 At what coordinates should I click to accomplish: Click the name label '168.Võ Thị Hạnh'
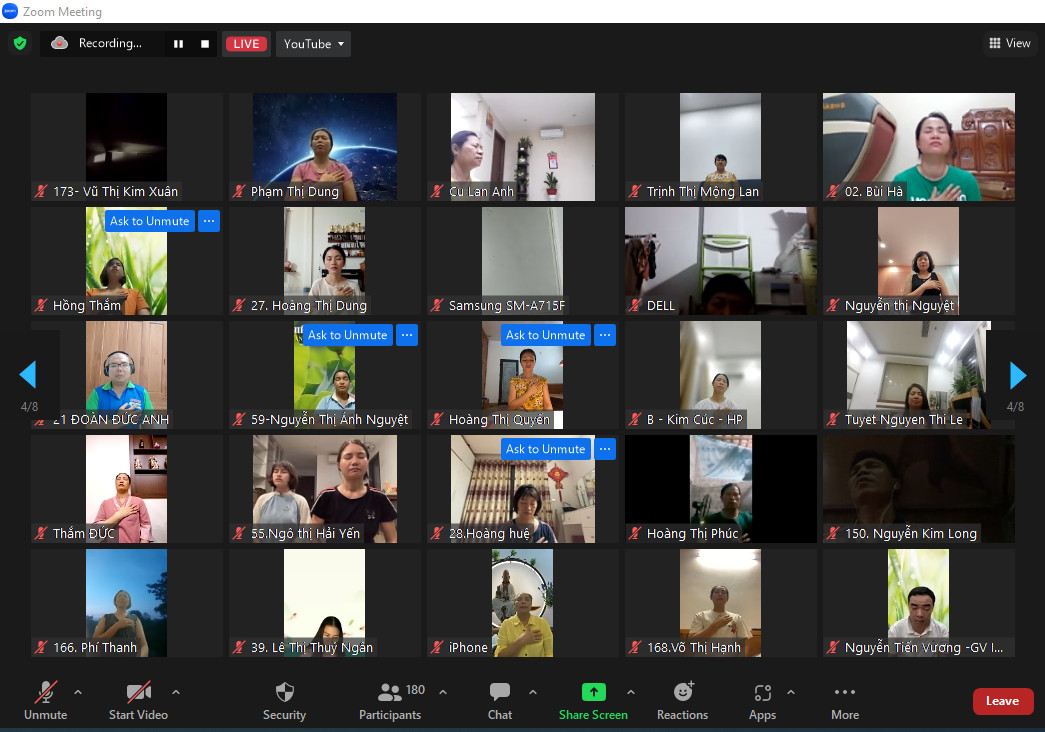(694, 647)
